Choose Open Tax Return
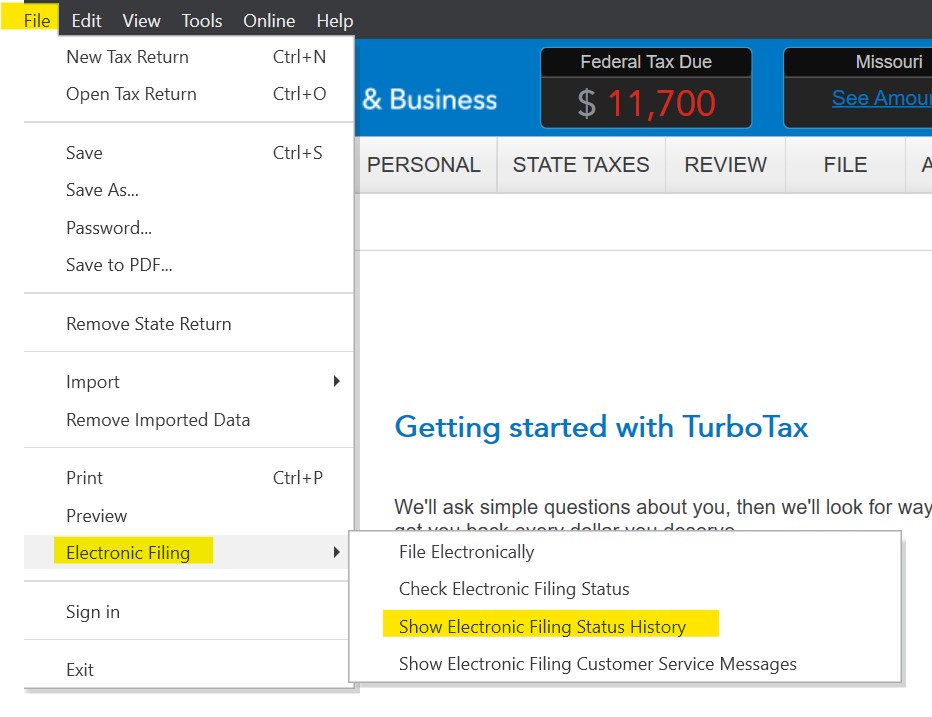The image size is (932, 717). coord(131,94)
